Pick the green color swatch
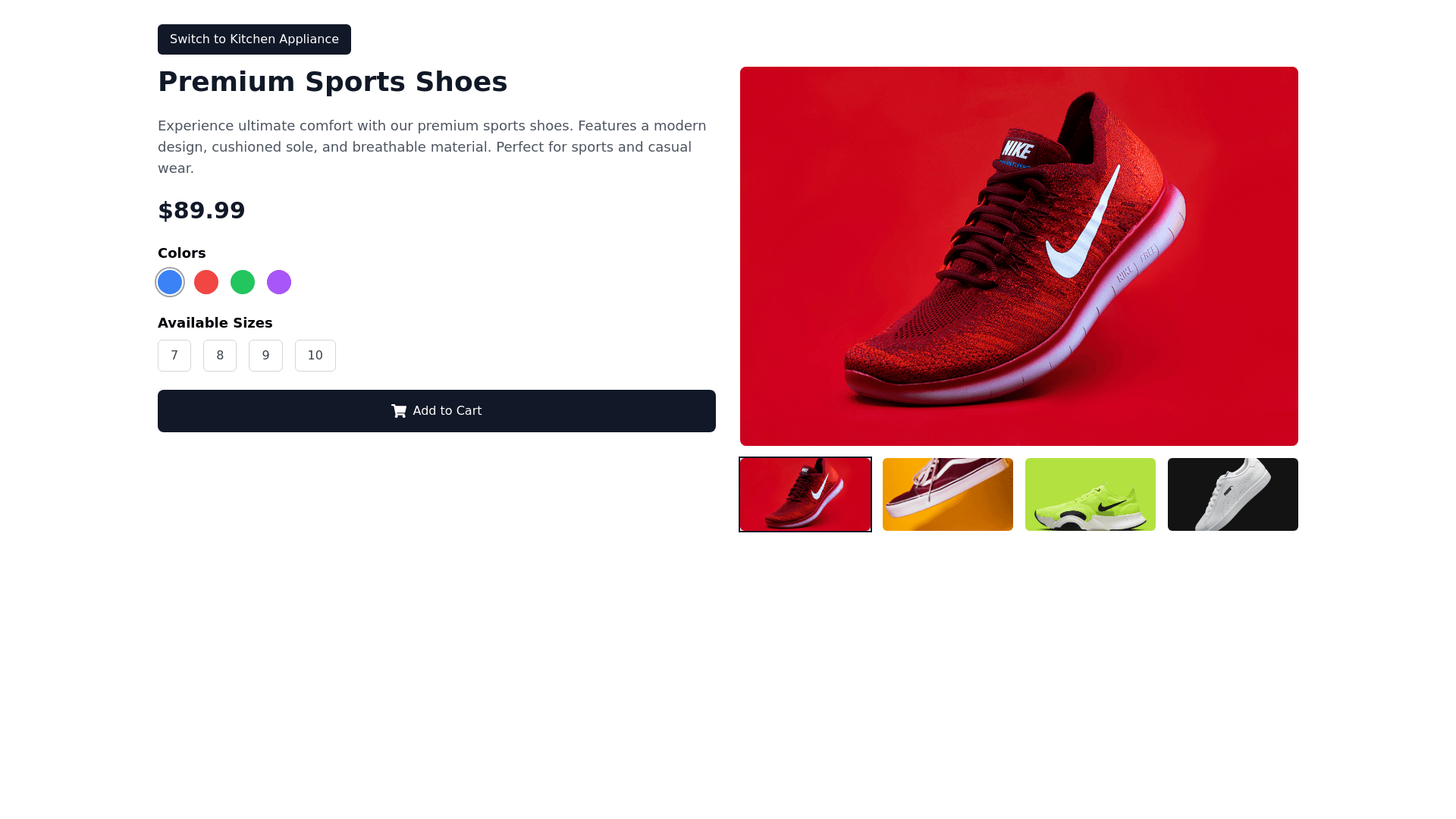 (243, 282)
